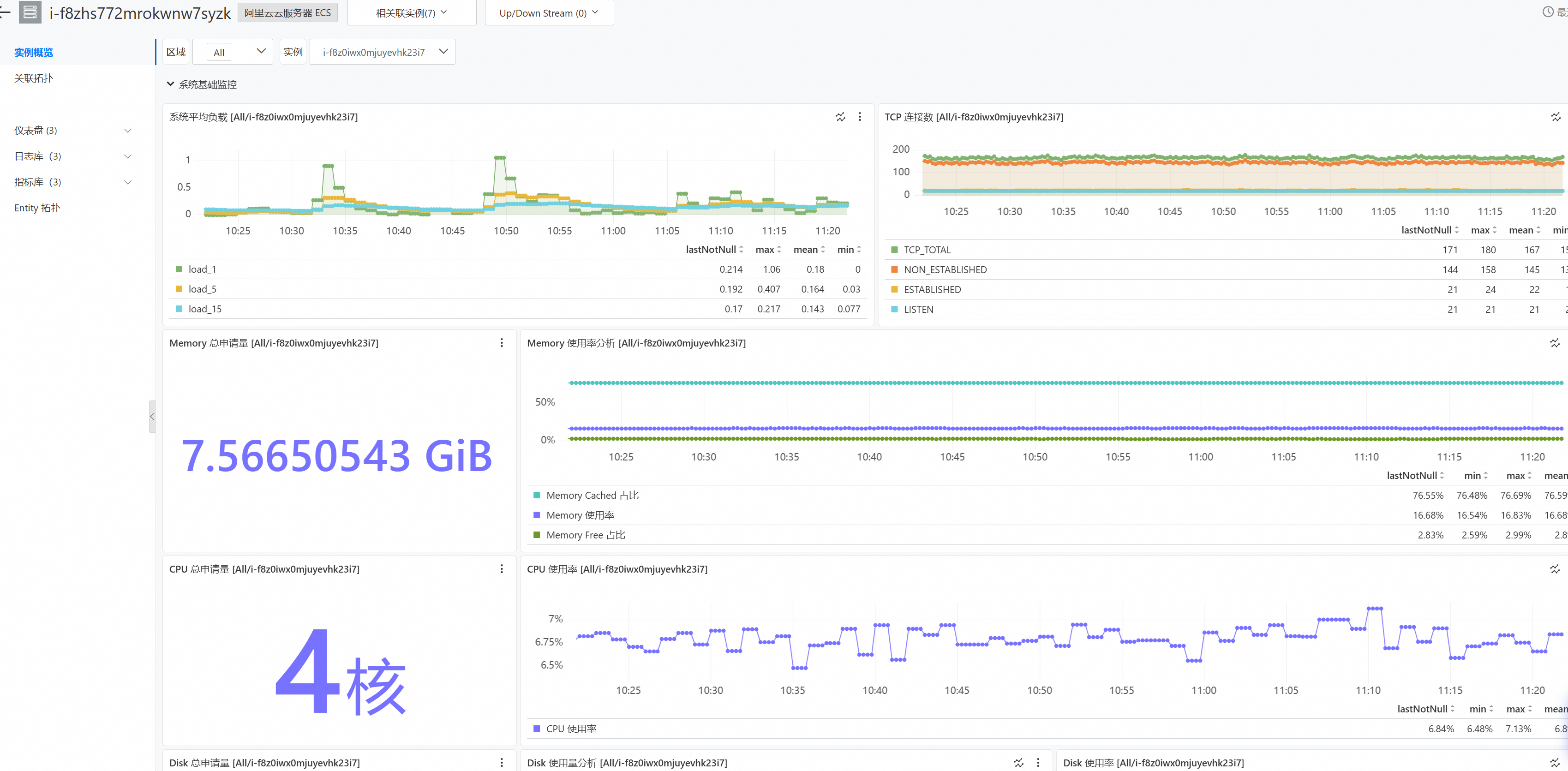Toggle TCP_TOTAL series visibility
1568x771 pixels.
point(927,250)
